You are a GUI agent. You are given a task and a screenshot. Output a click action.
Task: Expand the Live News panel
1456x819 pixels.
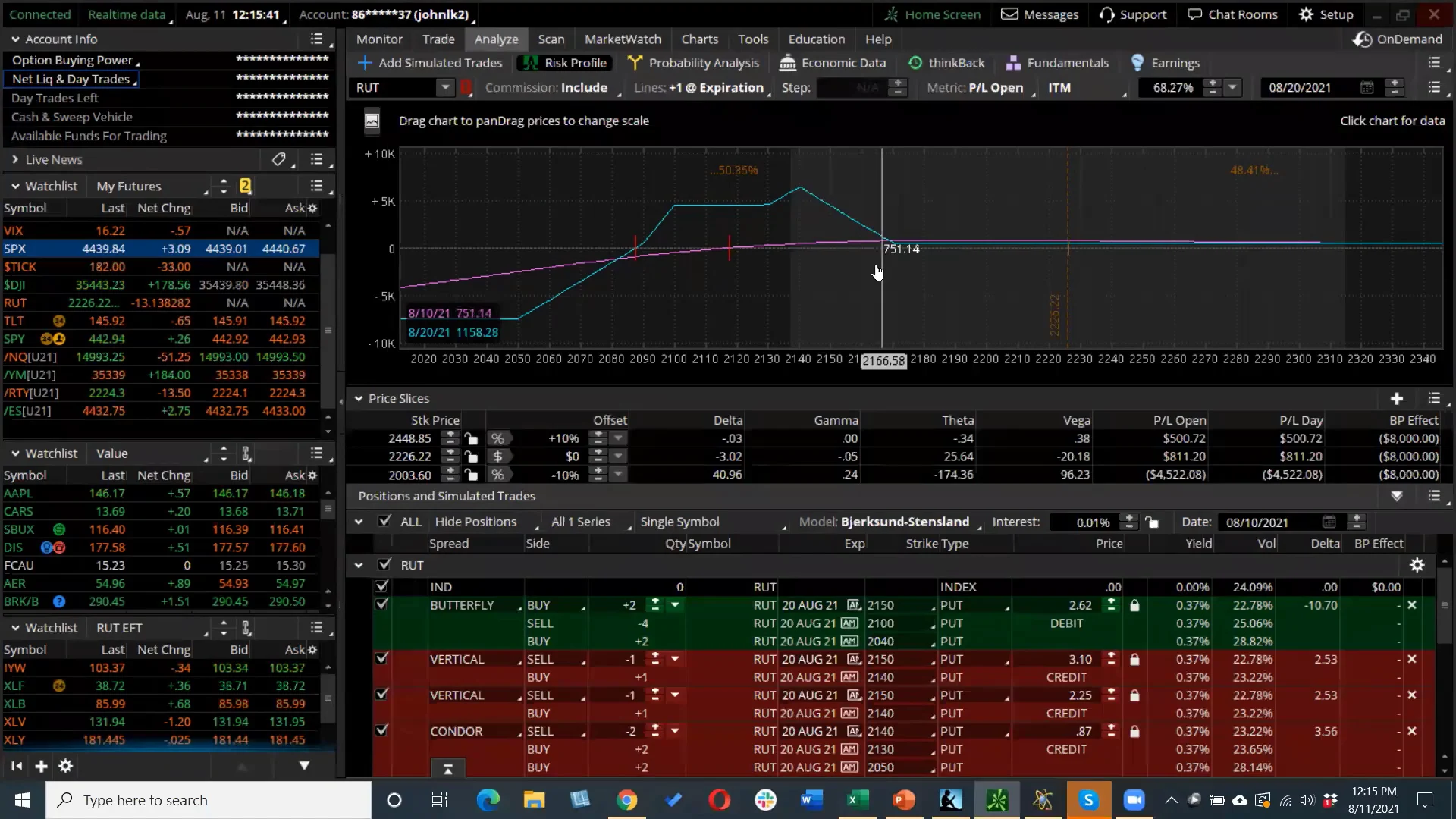15,159
